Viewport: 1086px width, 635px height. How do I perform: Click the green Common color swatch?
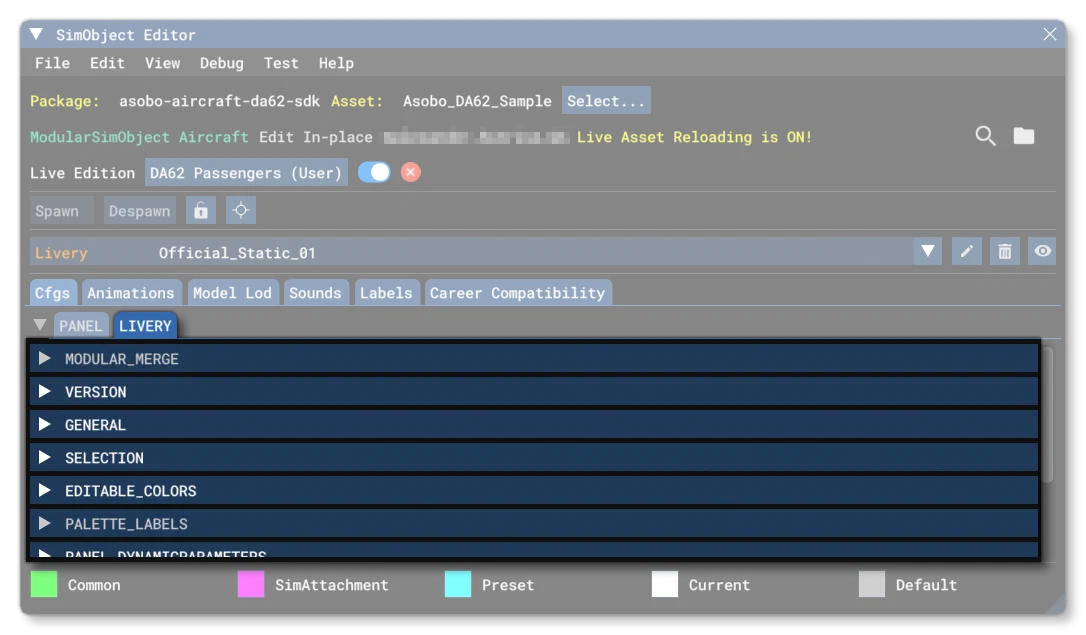coord(44,584)
